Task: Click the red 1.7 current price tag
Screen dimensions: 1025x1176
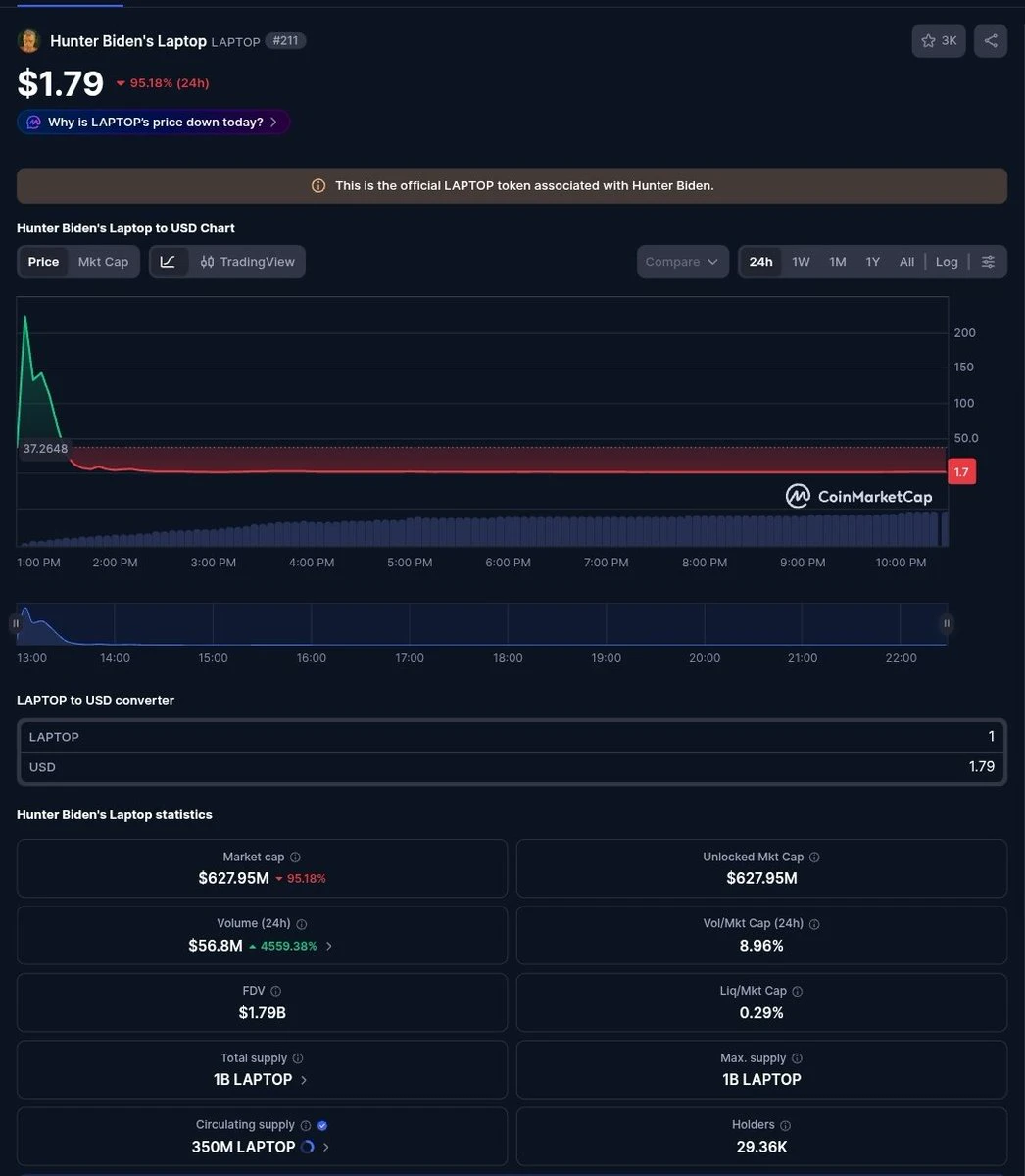Action: [x=961, y=472]
